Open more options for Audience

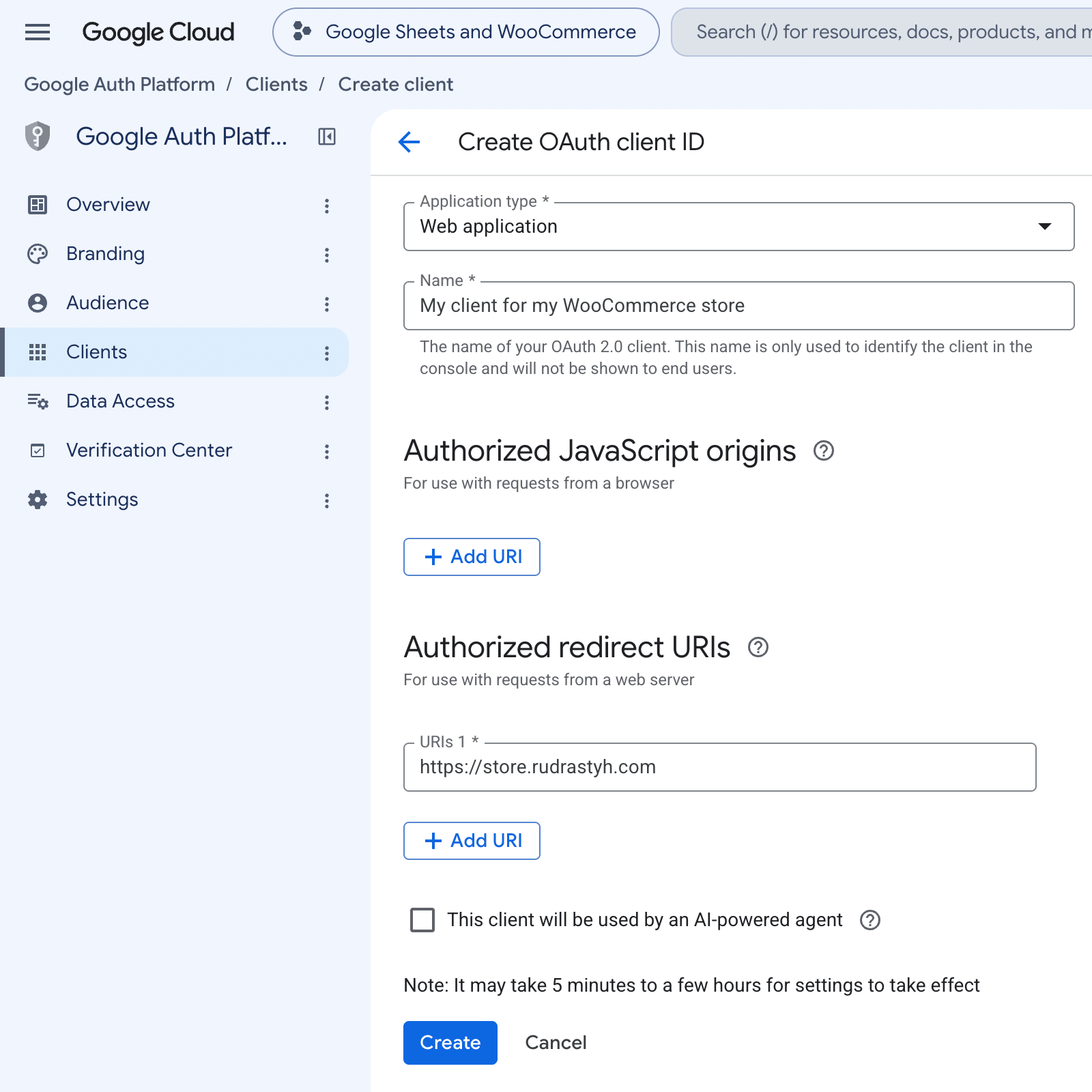327,304
